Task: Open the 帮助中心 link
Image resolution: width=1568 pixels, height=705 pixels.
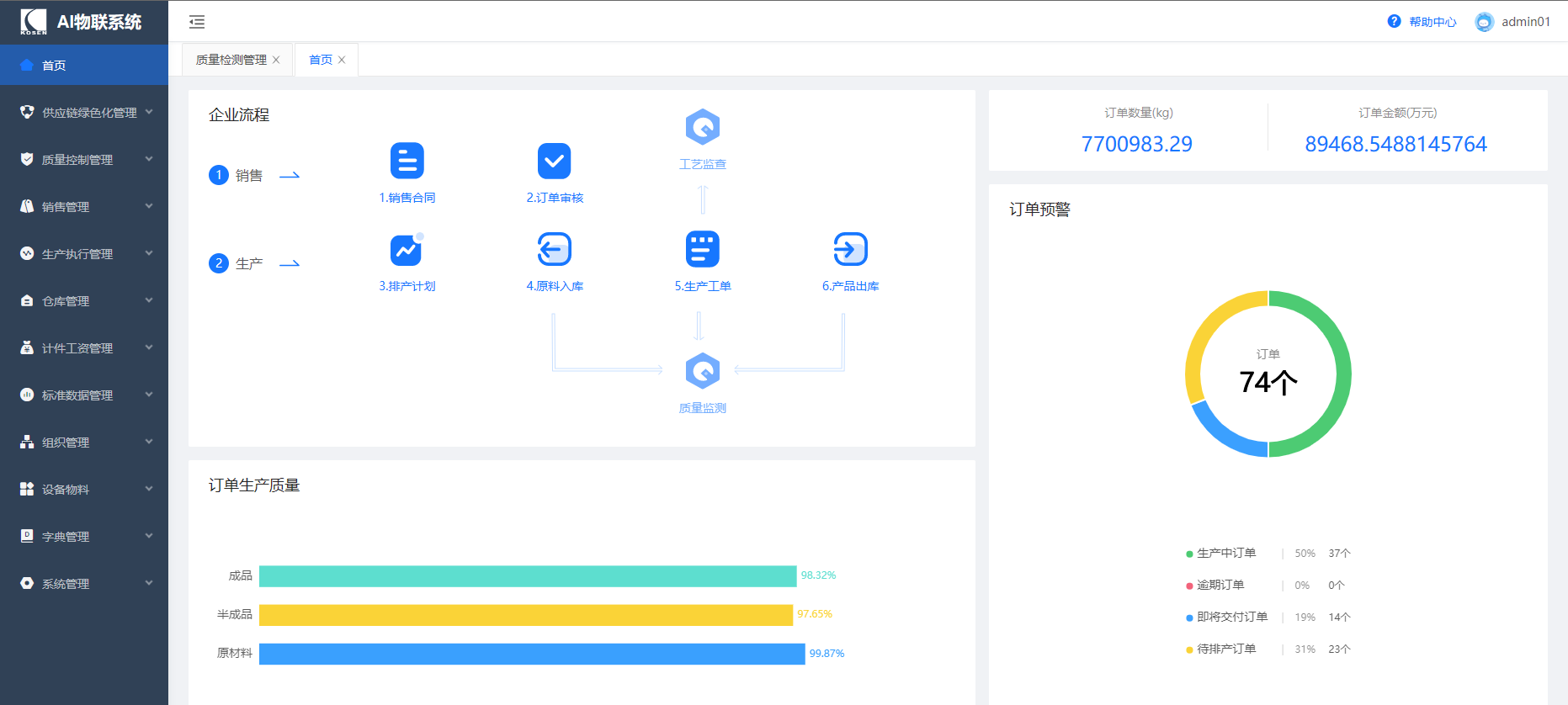Action: click(x=1432, y=22)
